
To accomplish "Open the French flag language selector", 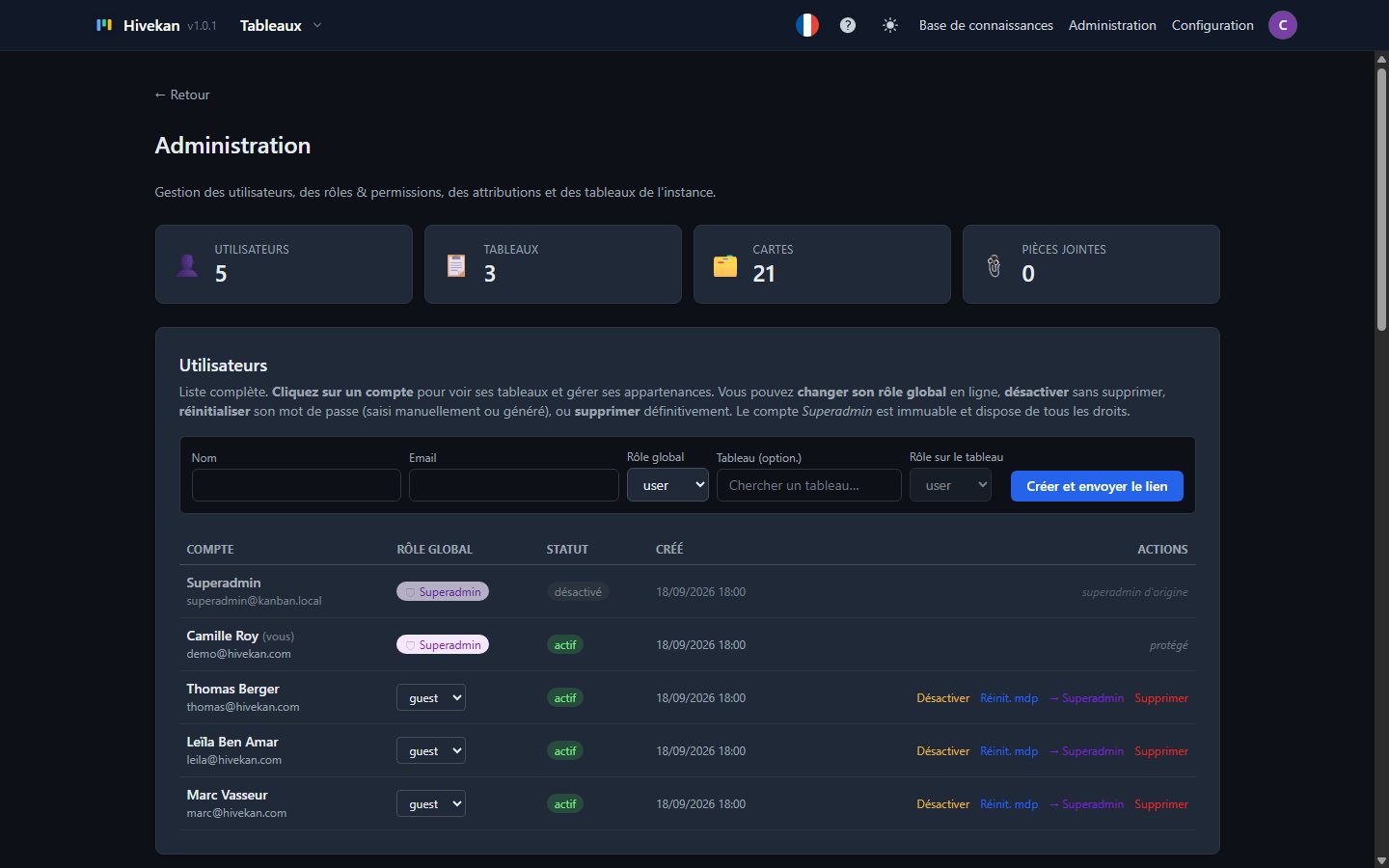I will point(807,25).
